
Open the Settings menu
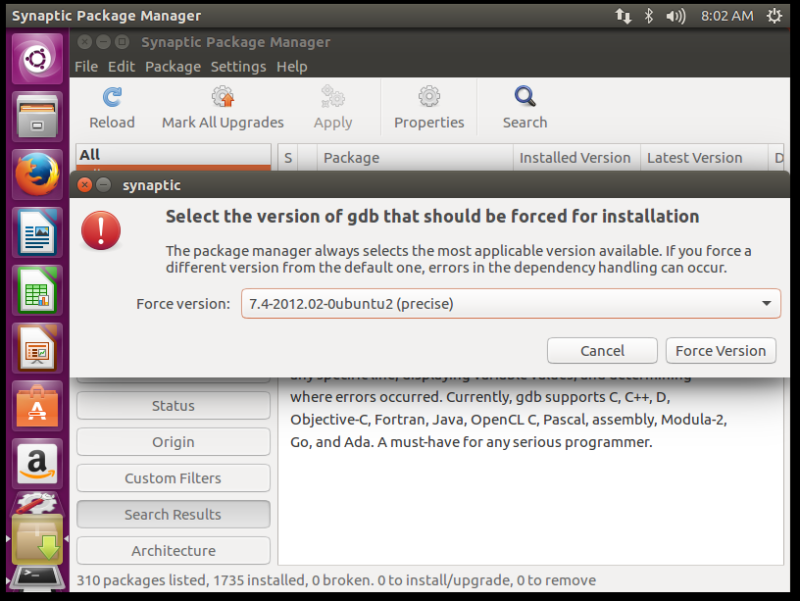238,67
